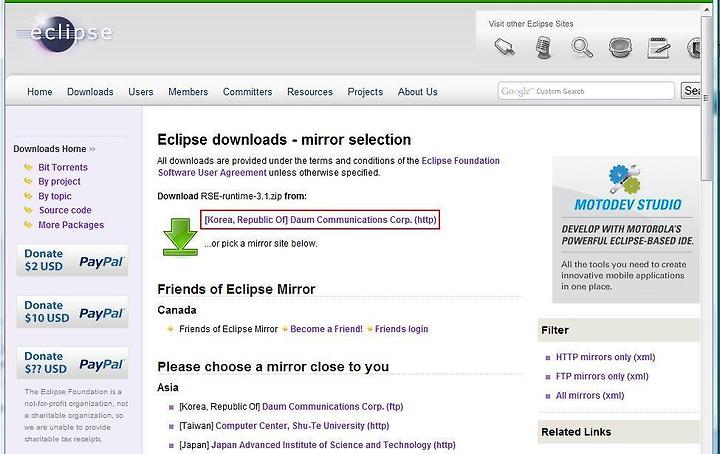Open the More Packages link

pos(71,225)
